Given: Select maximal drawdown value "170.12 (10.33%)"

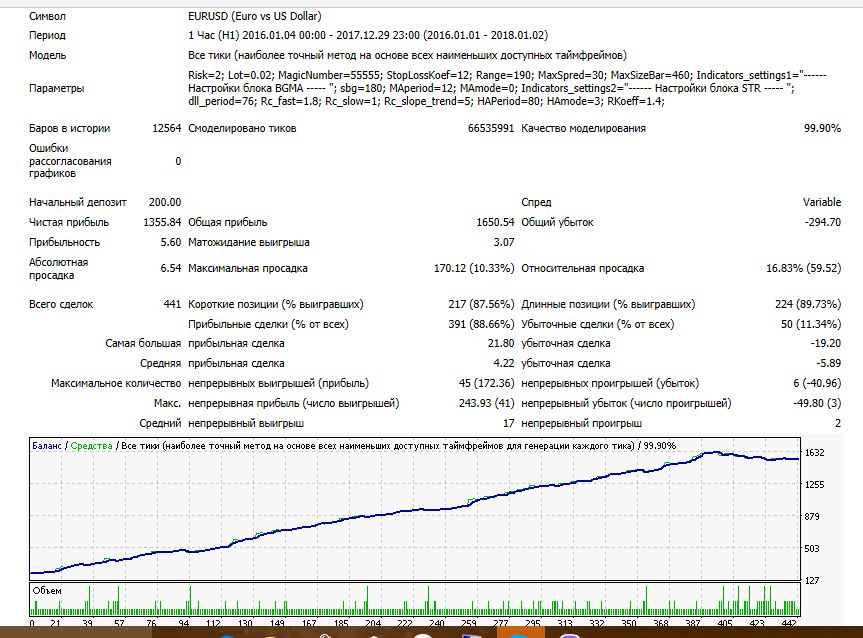Looking at the screenshot, I should [x=474, y=268].
